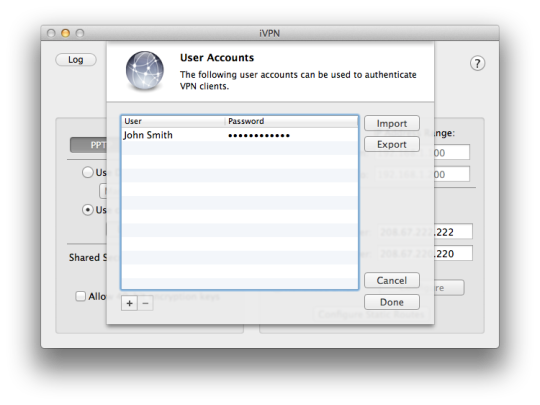Click the DNS field ending in .220
Screen dimensions: 540x405
426,253
